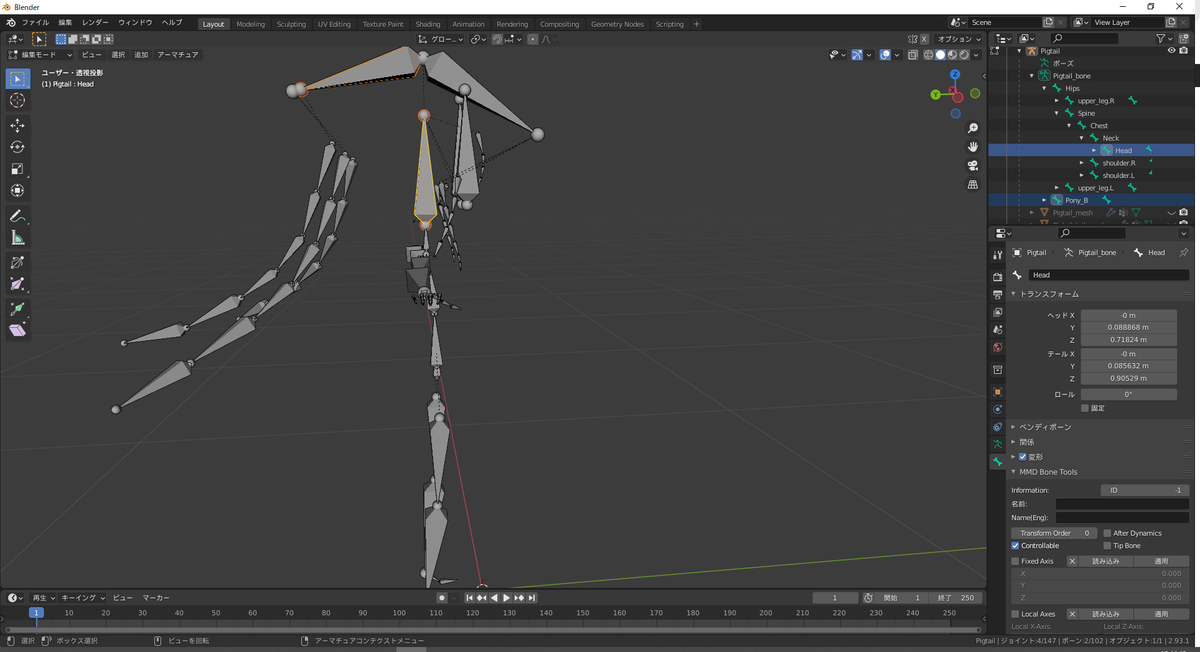Image resolution: width=1200 pixels, height=652 pixels.
Task: Enable the Local Axes checkbox
Action: (x=1015, y=614)
